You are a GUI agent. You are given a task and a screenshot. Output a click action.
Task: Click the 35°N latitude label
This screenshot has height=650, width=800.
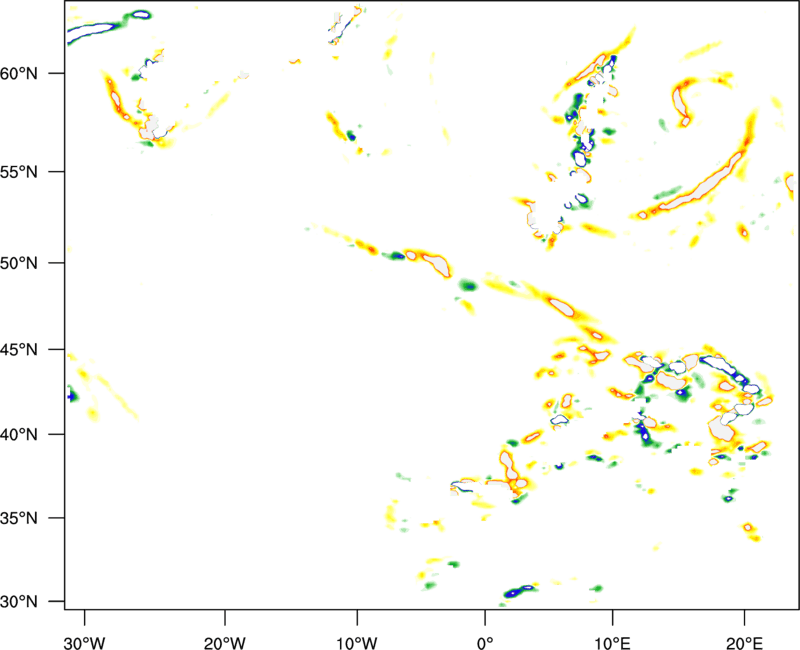point(19,518)
